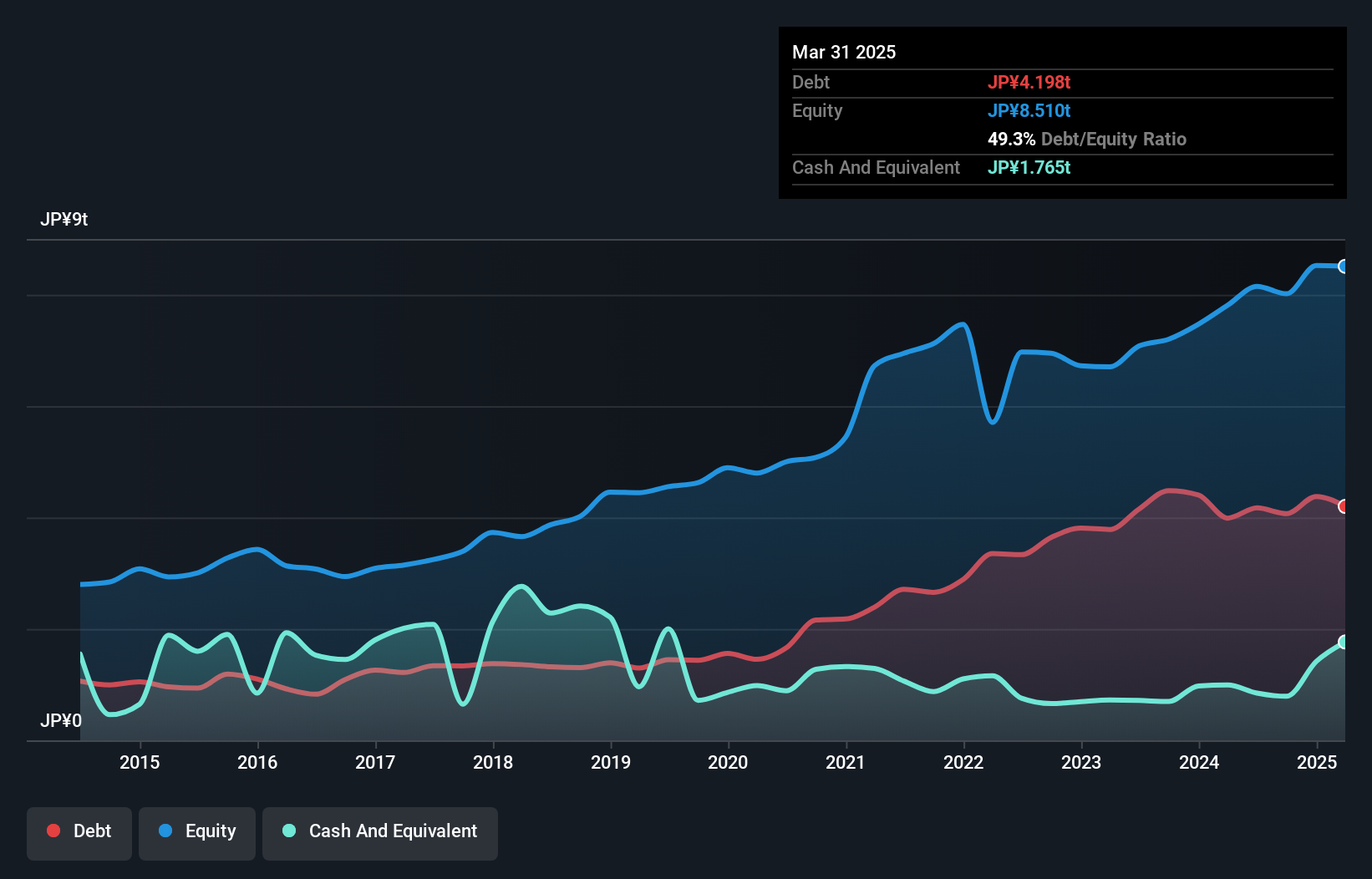This screenshot has width=1372, height=879.
Task: Click the 2022 x-axis label
Action: click(x=963, y=762)
